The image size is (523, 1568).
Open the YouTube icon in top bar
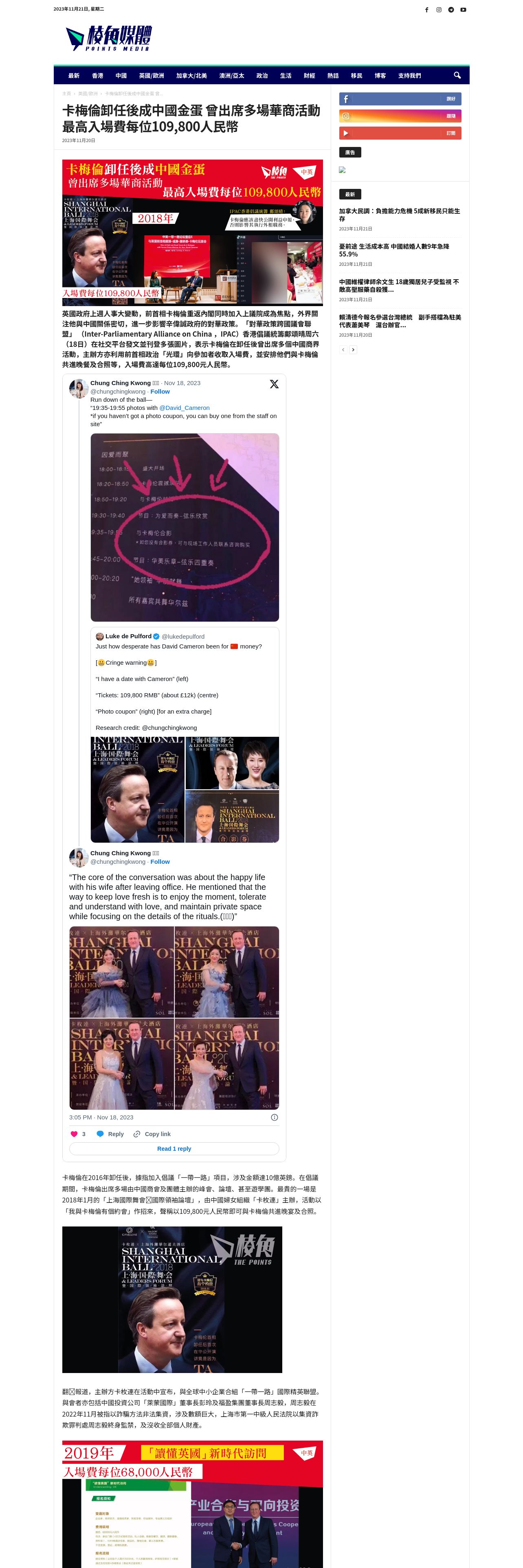tap(463, 10)
